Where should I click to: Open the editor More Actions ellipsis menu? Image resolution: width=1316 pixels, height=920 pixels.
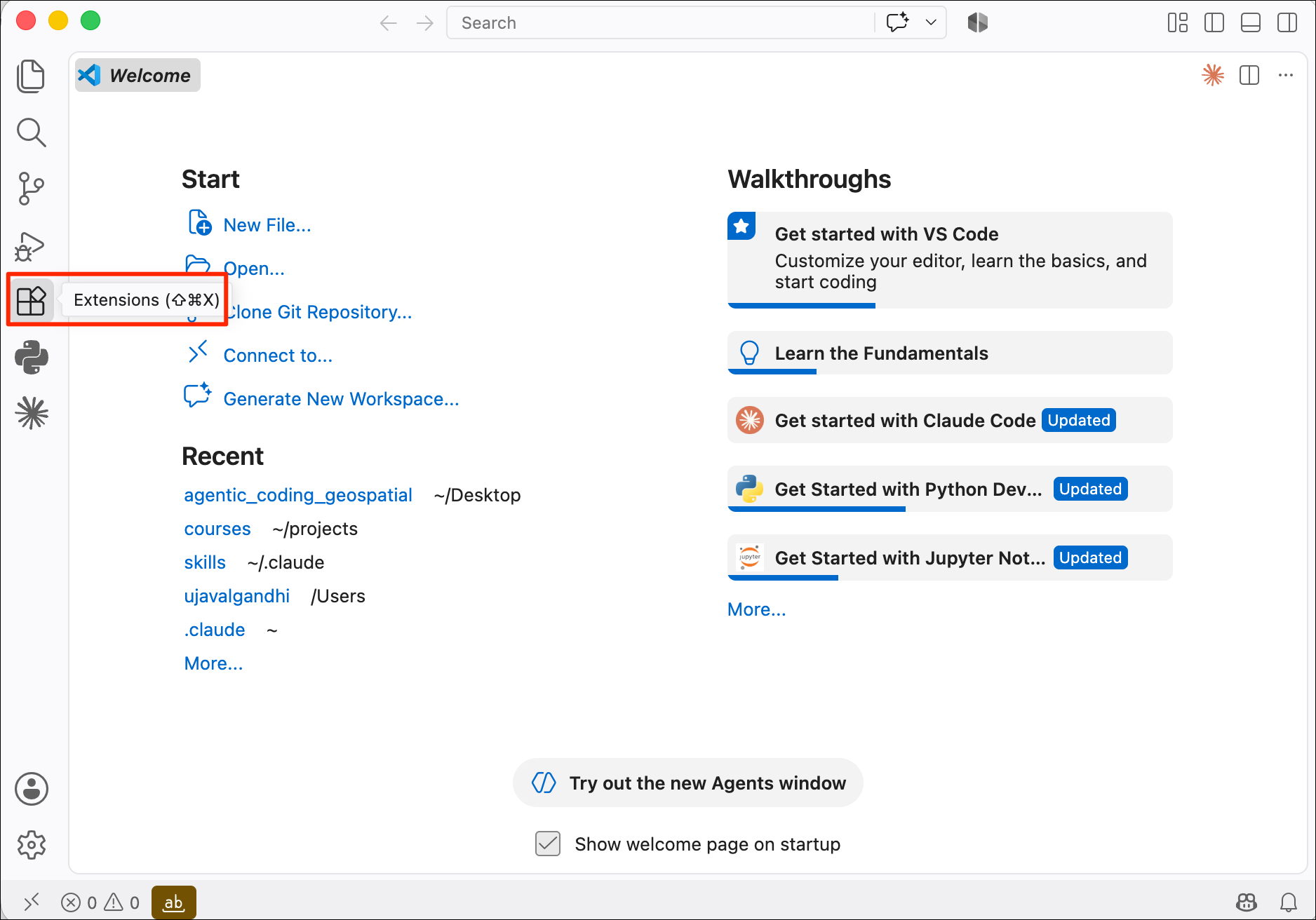[x=1286, y=75]
